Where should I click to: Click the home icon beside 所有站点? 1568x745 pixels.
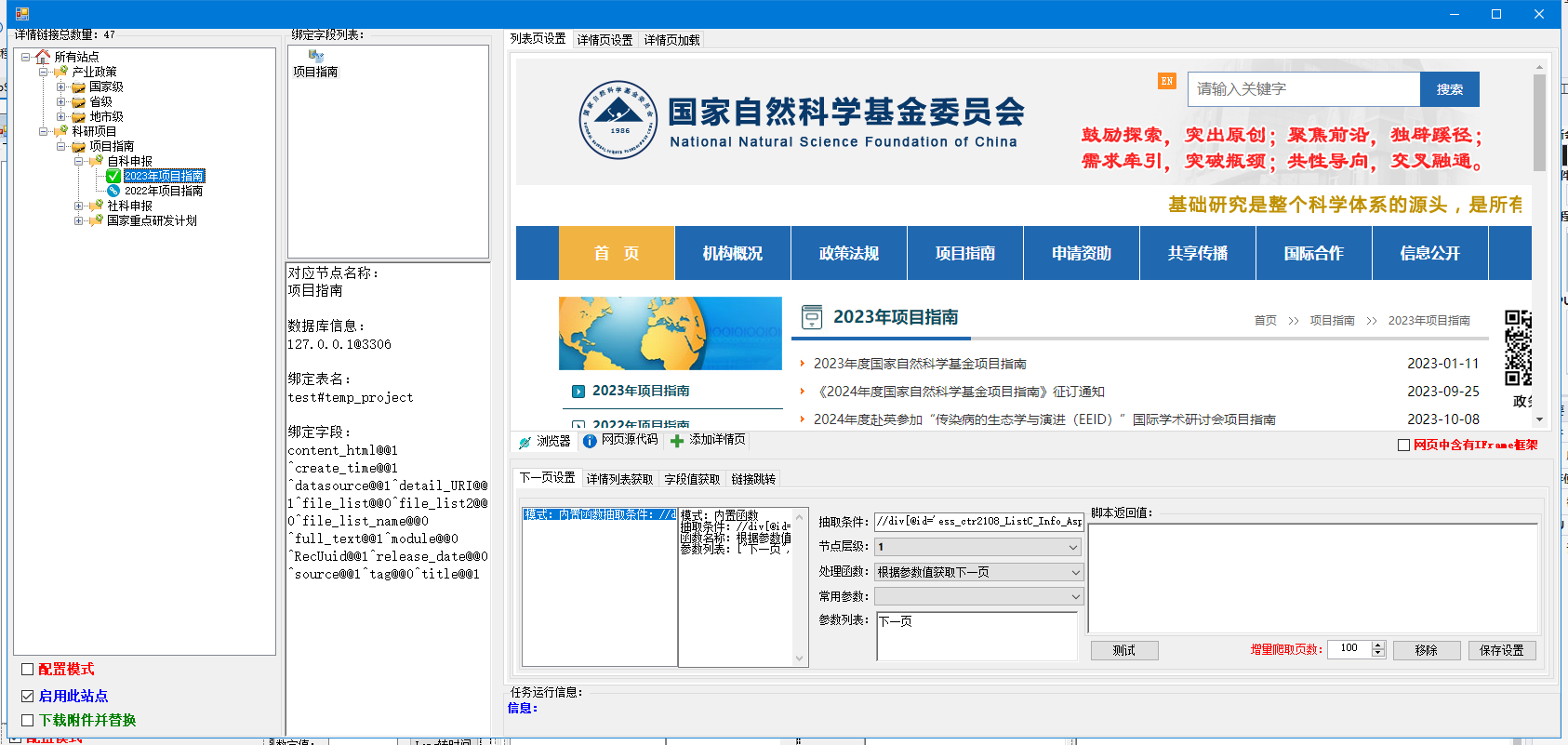click(43, 57)
